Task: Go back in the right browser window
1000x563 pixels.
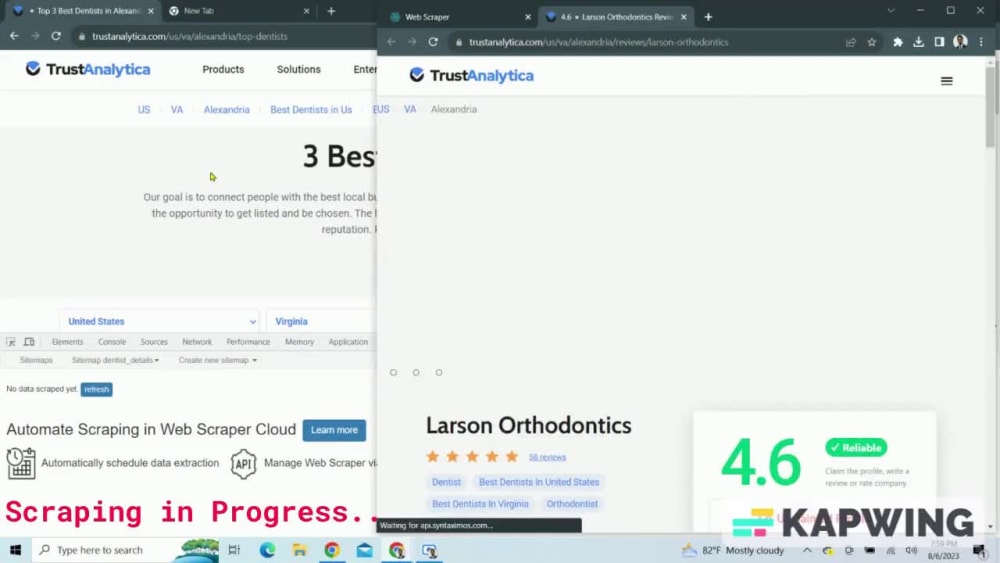Action: (x=391, y=42)
